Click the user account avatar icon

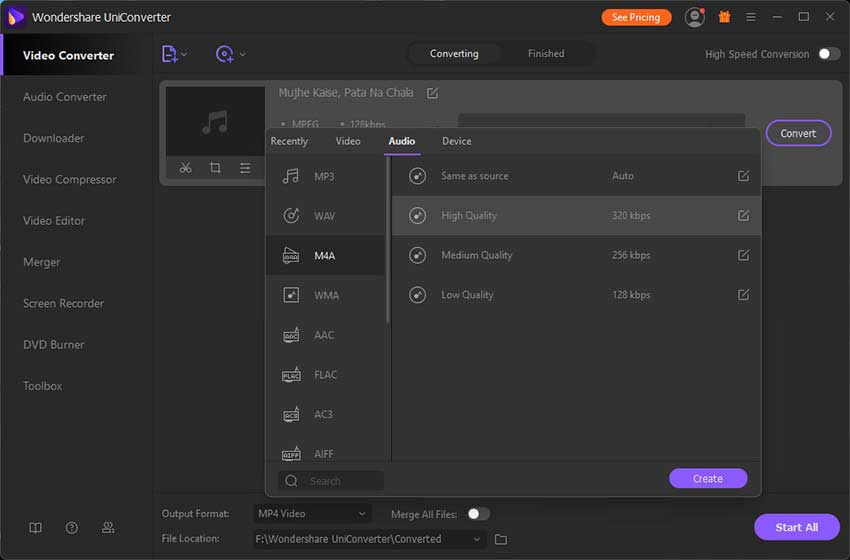[x=694, y=17]
